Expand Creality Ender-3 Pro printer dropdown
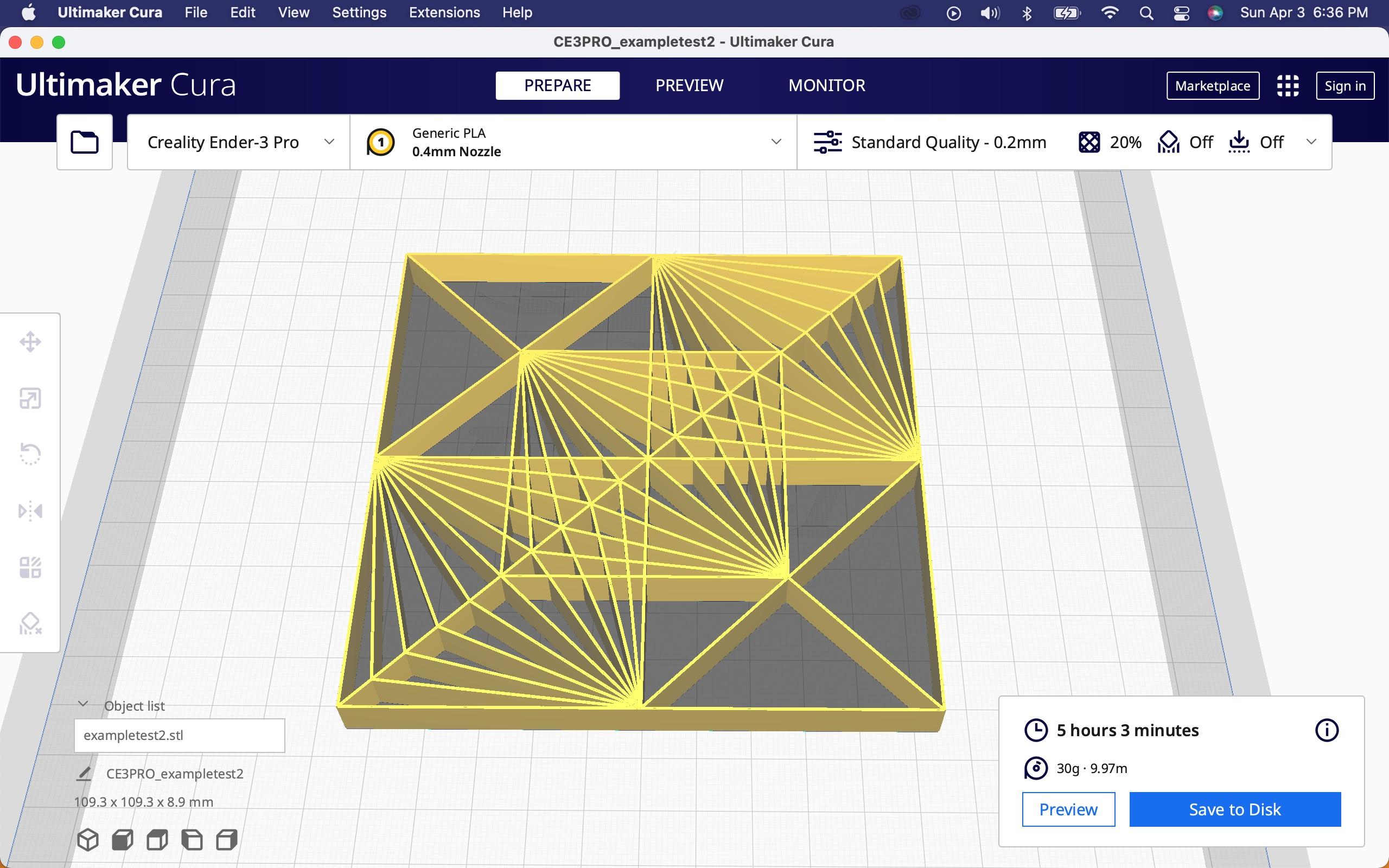Image resolution: width=1389 pixels, height=868 pixels. [x=329, y=142]
